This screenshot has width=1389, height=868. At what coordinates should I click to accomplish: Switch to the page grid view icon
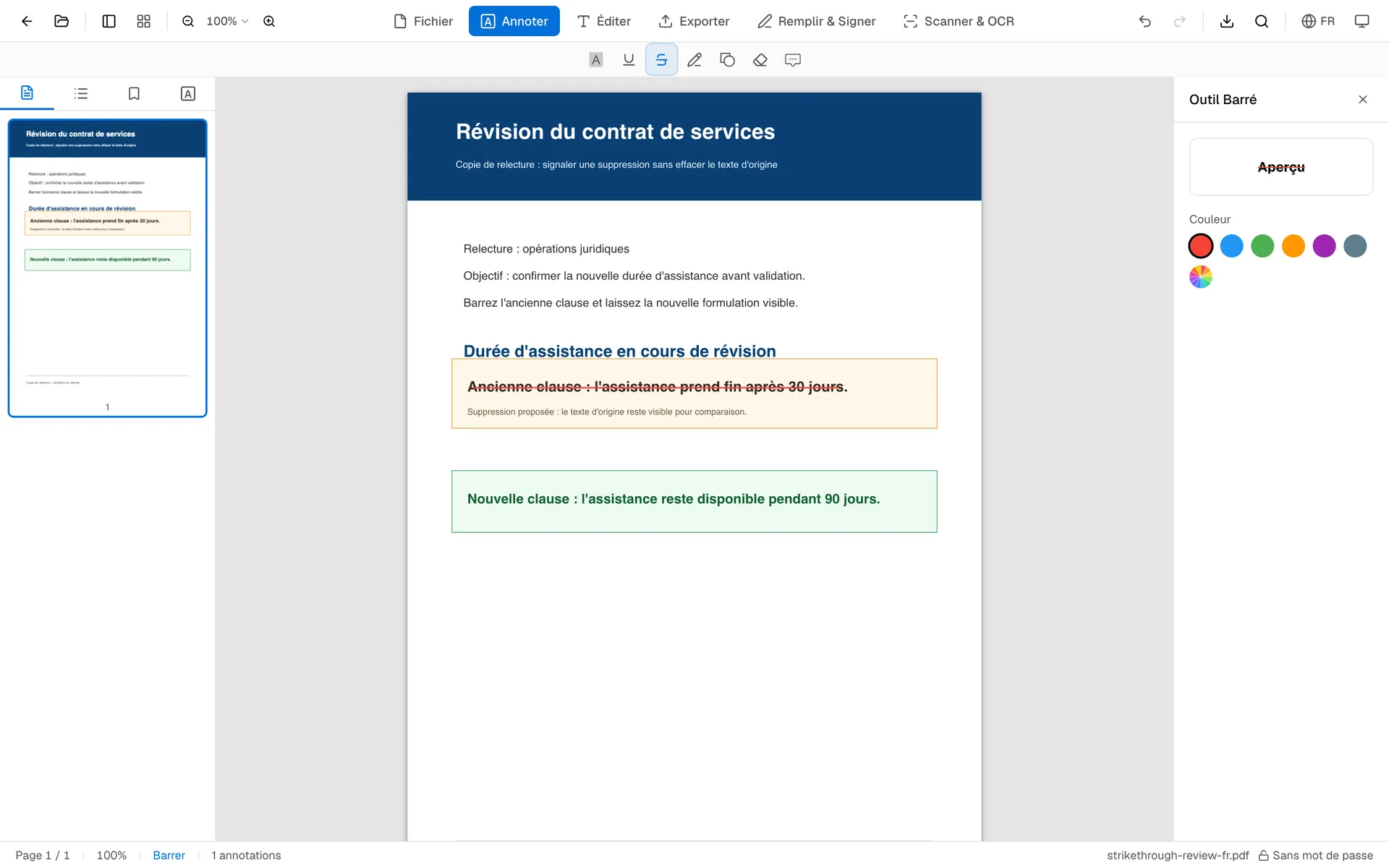143,21
